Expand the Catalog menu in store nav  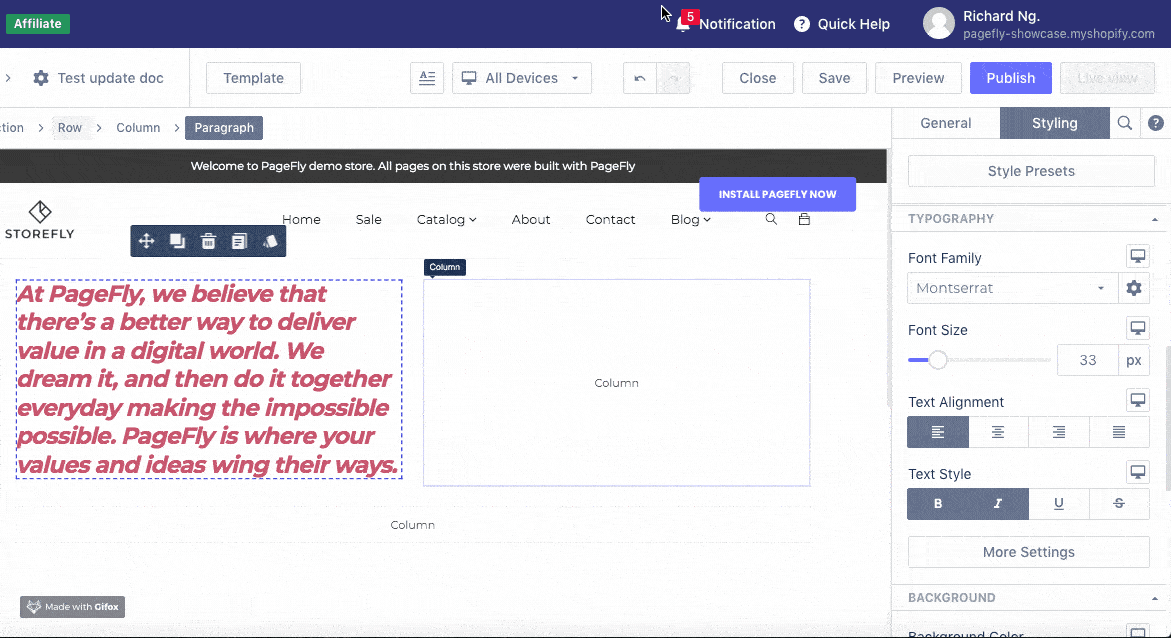click(447, 219)
